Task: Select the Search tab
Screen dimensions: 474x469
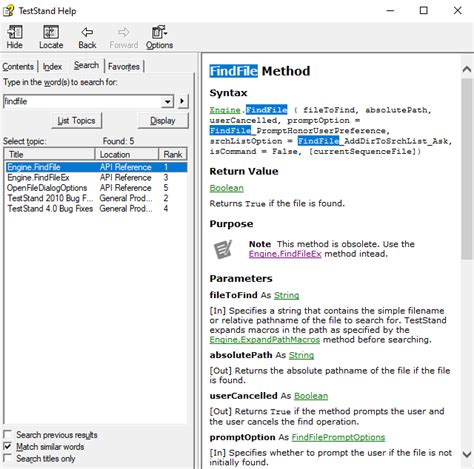Action: point(86,65)
